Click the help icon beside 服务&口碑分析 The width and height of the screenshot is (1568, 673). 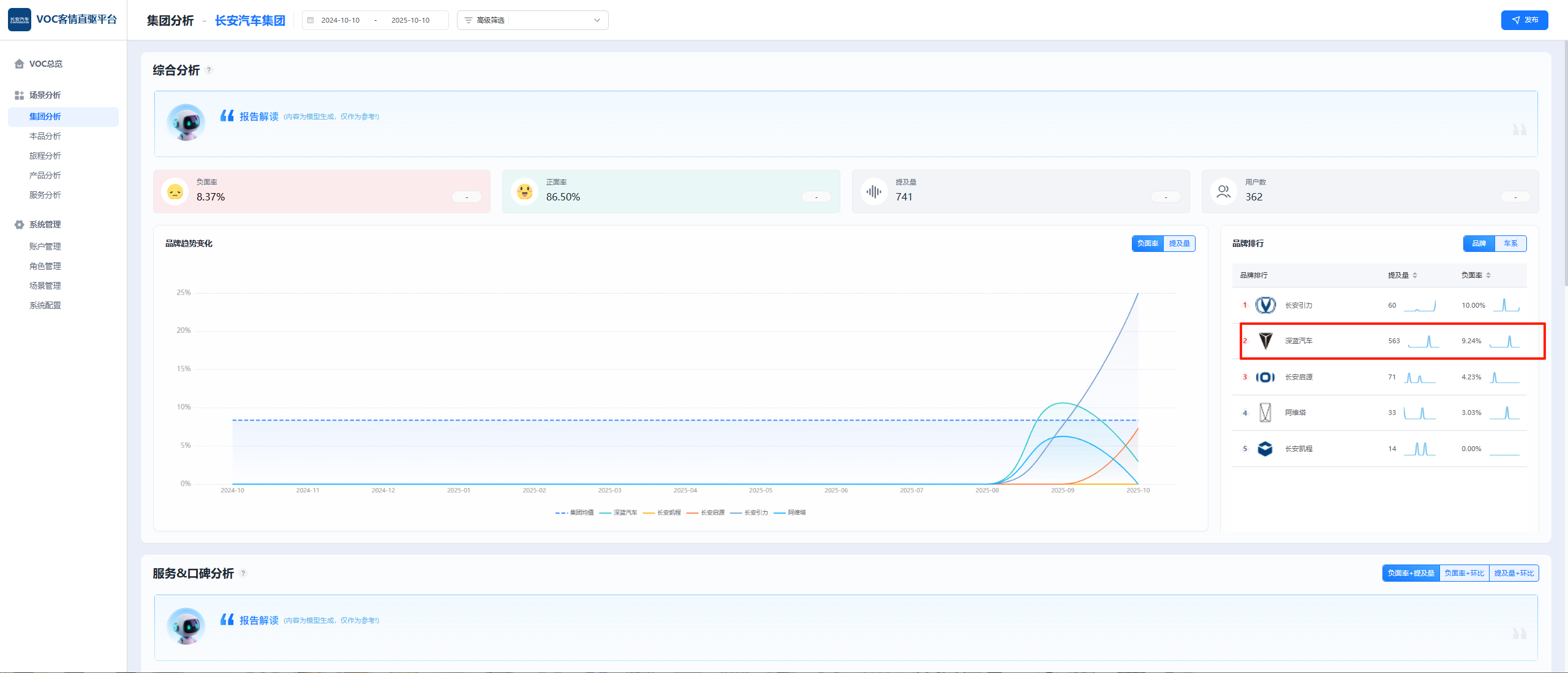point(243,573)
